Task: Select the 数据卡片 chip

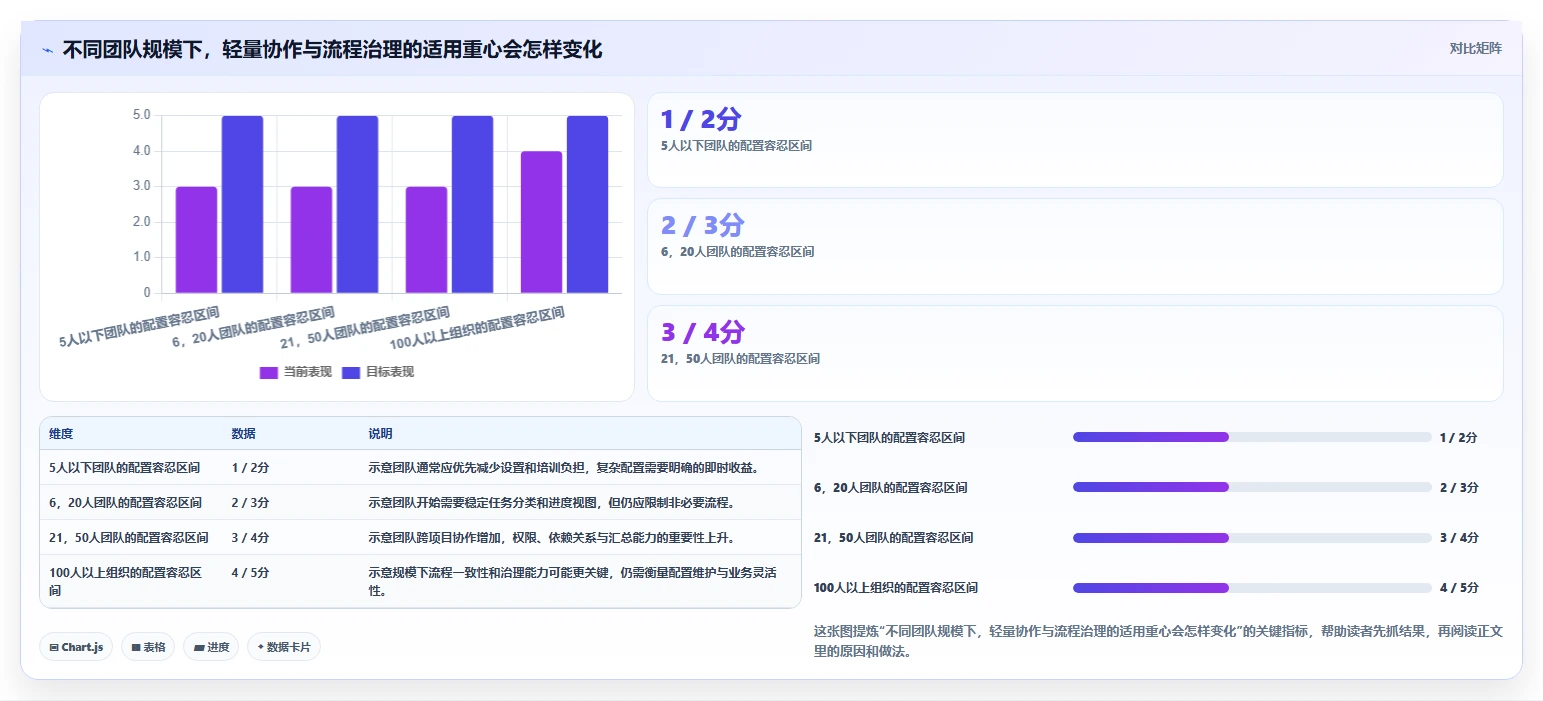Action: coord(284,647)
